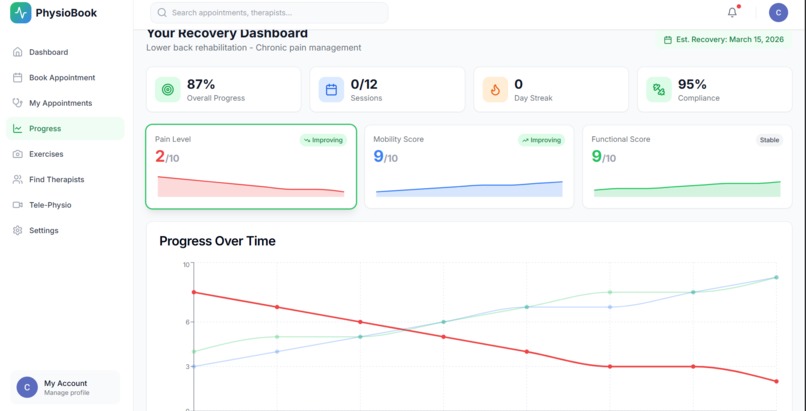Click the 9/10 Mobility Score value
Screen dimensions: 806x411
(386, 157)
